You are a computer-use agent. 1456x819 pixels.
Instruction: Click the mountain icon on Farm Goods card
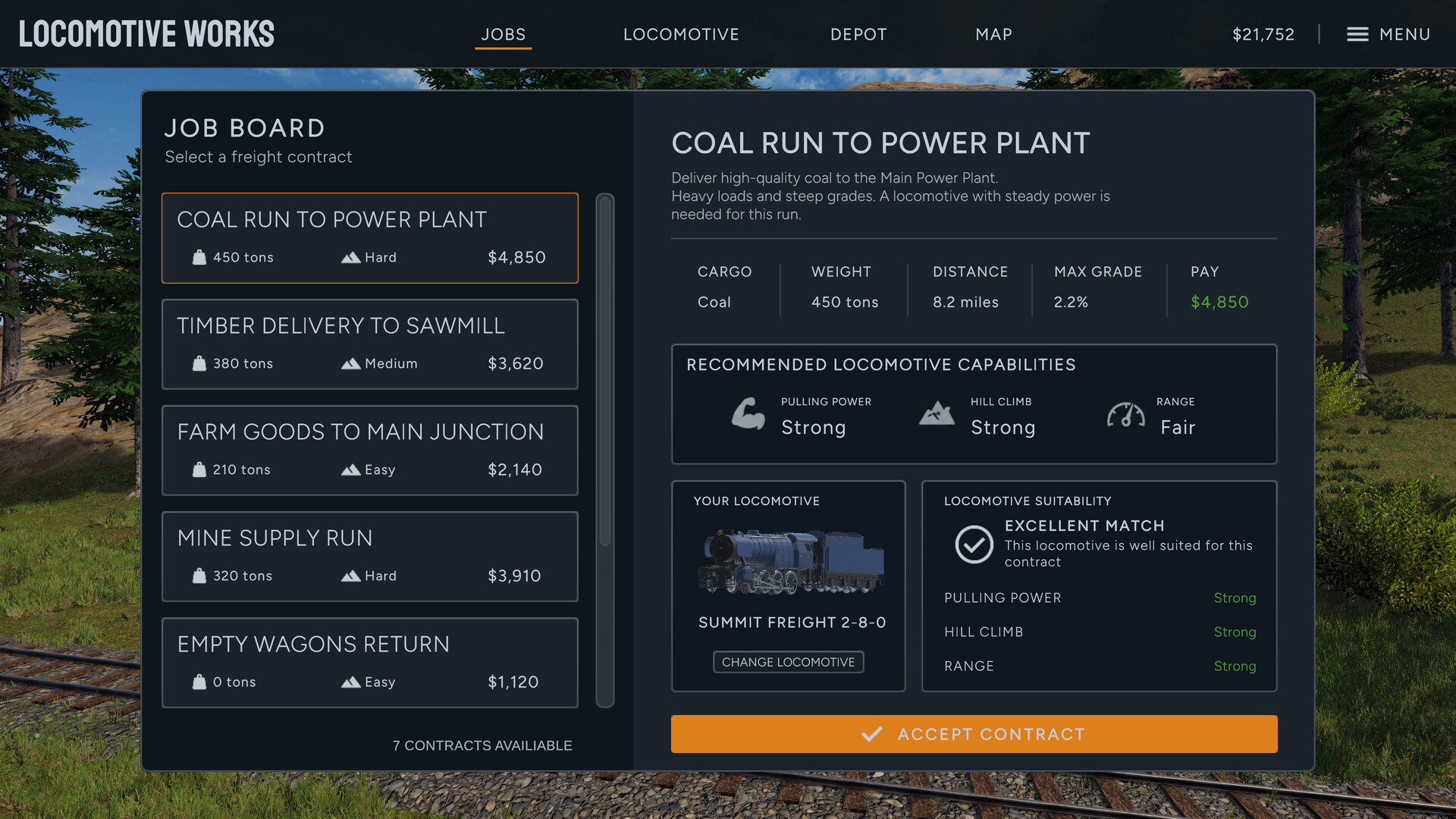(350, 469)
